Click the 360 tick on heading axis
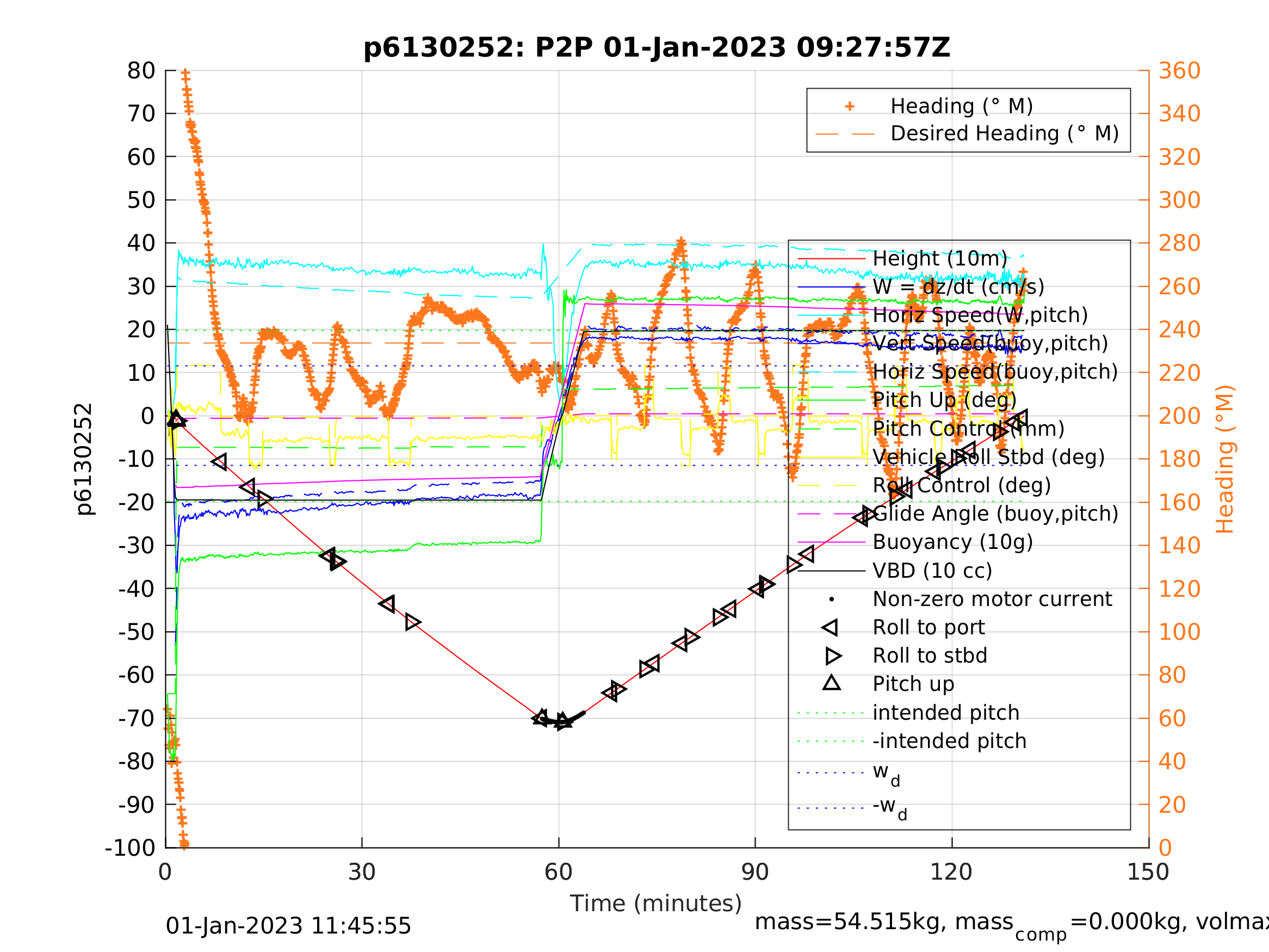Image resolution: width=1269 pixels, height=952 pixels. [x=1179, y=71]
